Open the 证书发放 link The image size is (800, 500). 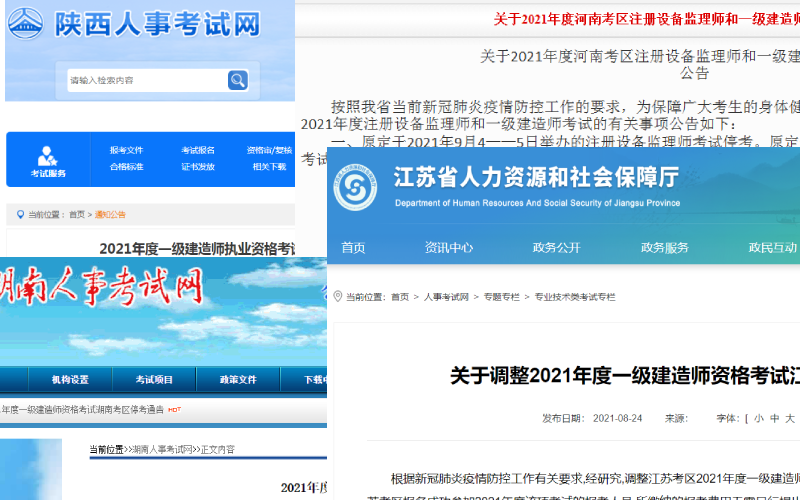pyautogui.click(x=197, y=167)
